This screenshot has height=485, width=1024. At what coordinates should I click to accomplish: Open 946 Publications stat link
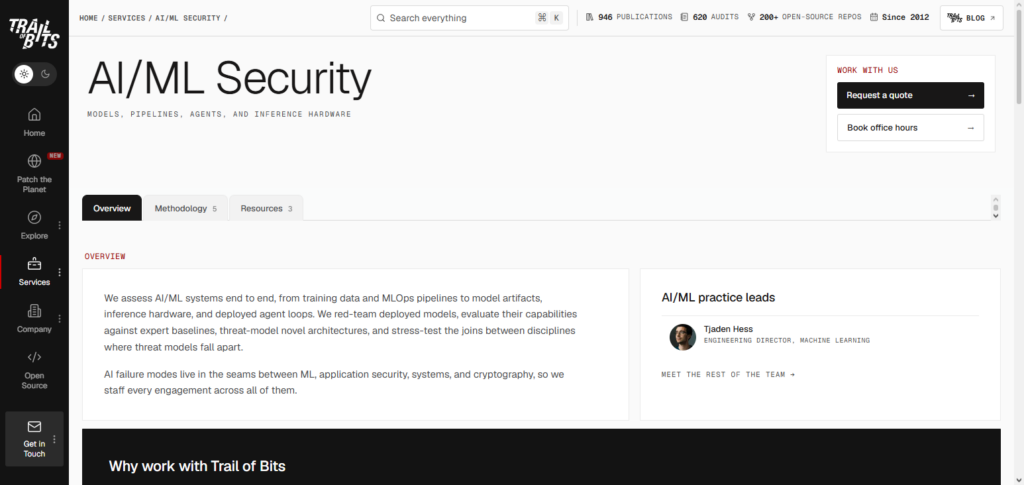629,18
